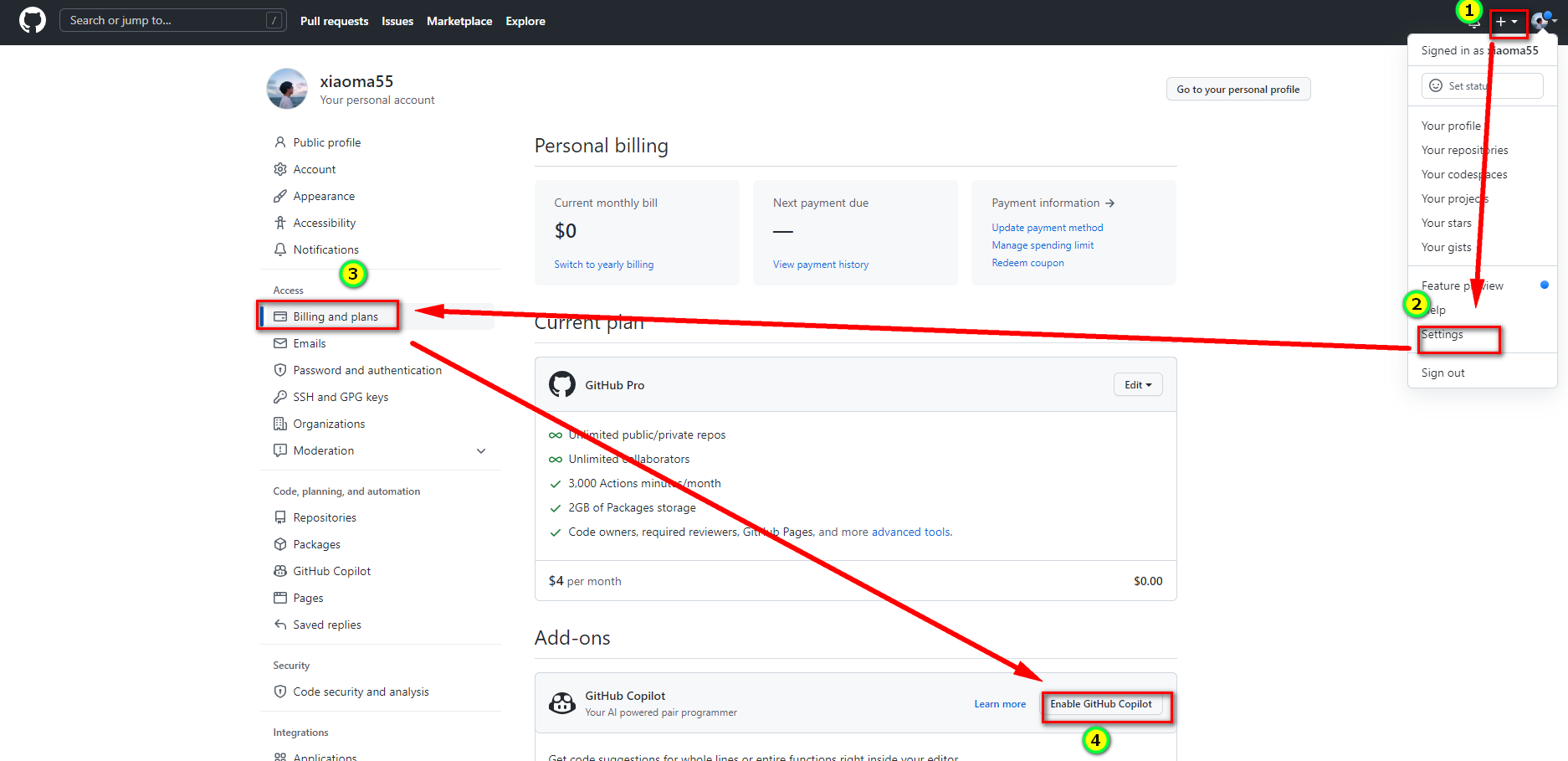
Task: Open the Pull requests header menu
Action: [334, 21]
